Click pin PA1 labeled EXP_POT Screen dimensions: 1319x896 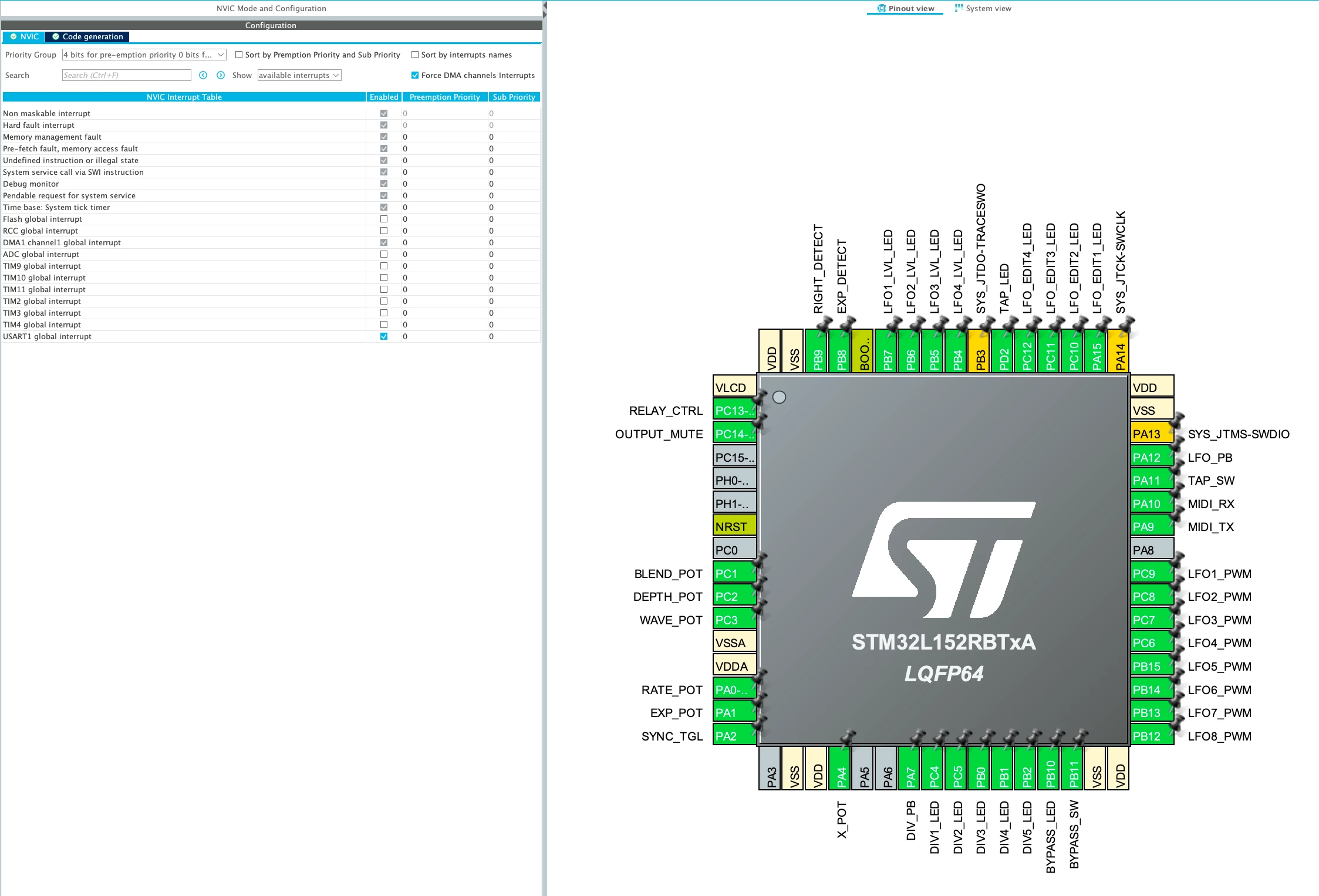734,712
